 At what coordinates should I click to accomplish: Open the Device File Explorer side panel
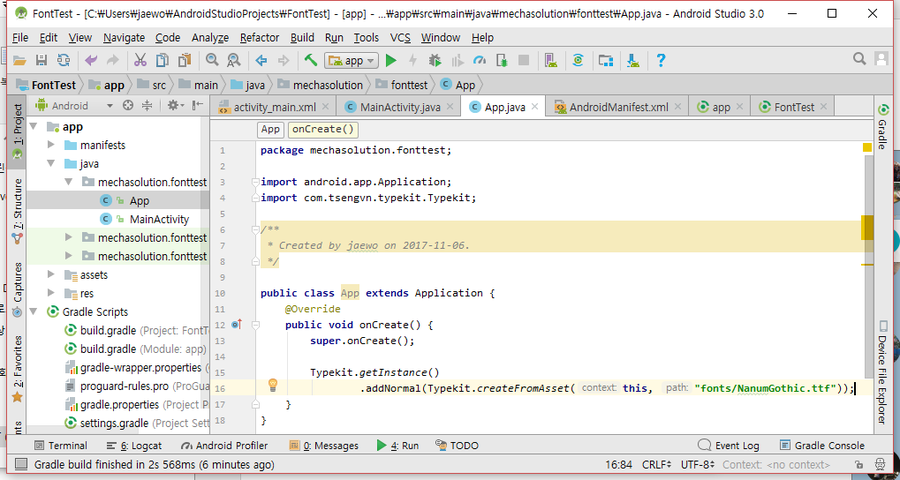tap(882, 373)
